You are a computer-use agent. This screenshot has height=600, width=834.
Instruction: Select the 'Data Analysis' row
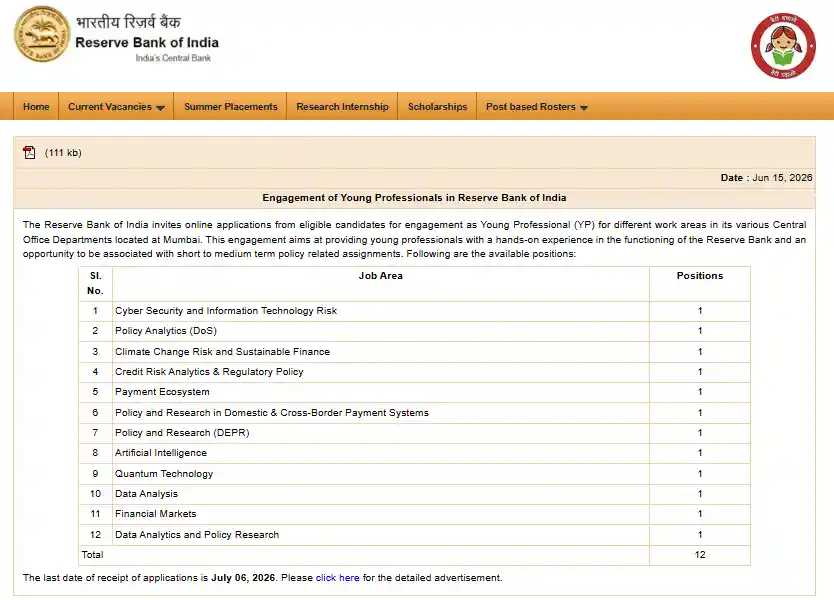click(x=414, y=494)
